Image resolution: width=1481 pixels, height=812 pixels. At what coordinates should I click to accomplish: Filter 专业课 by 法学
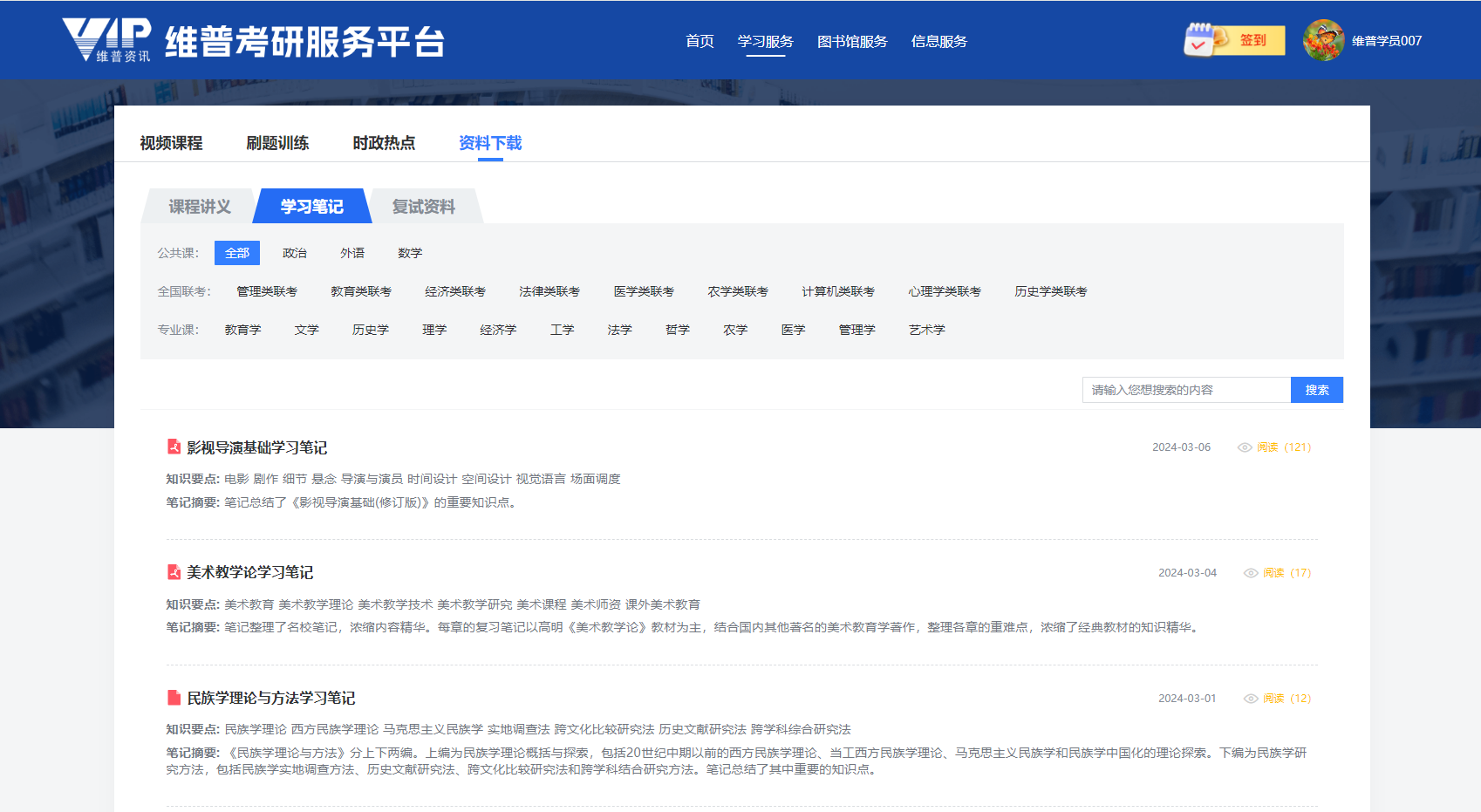click(x=620, y=330)
